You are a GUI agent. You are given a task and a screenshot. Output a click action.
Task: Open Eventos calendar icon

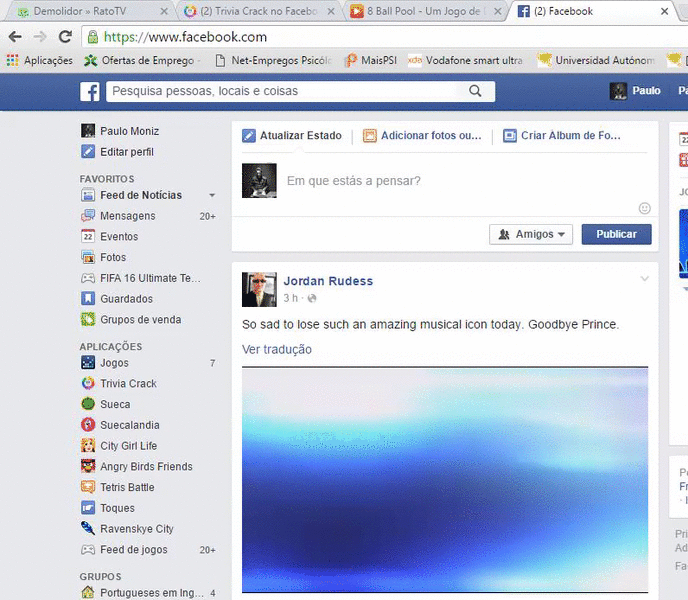89,237
